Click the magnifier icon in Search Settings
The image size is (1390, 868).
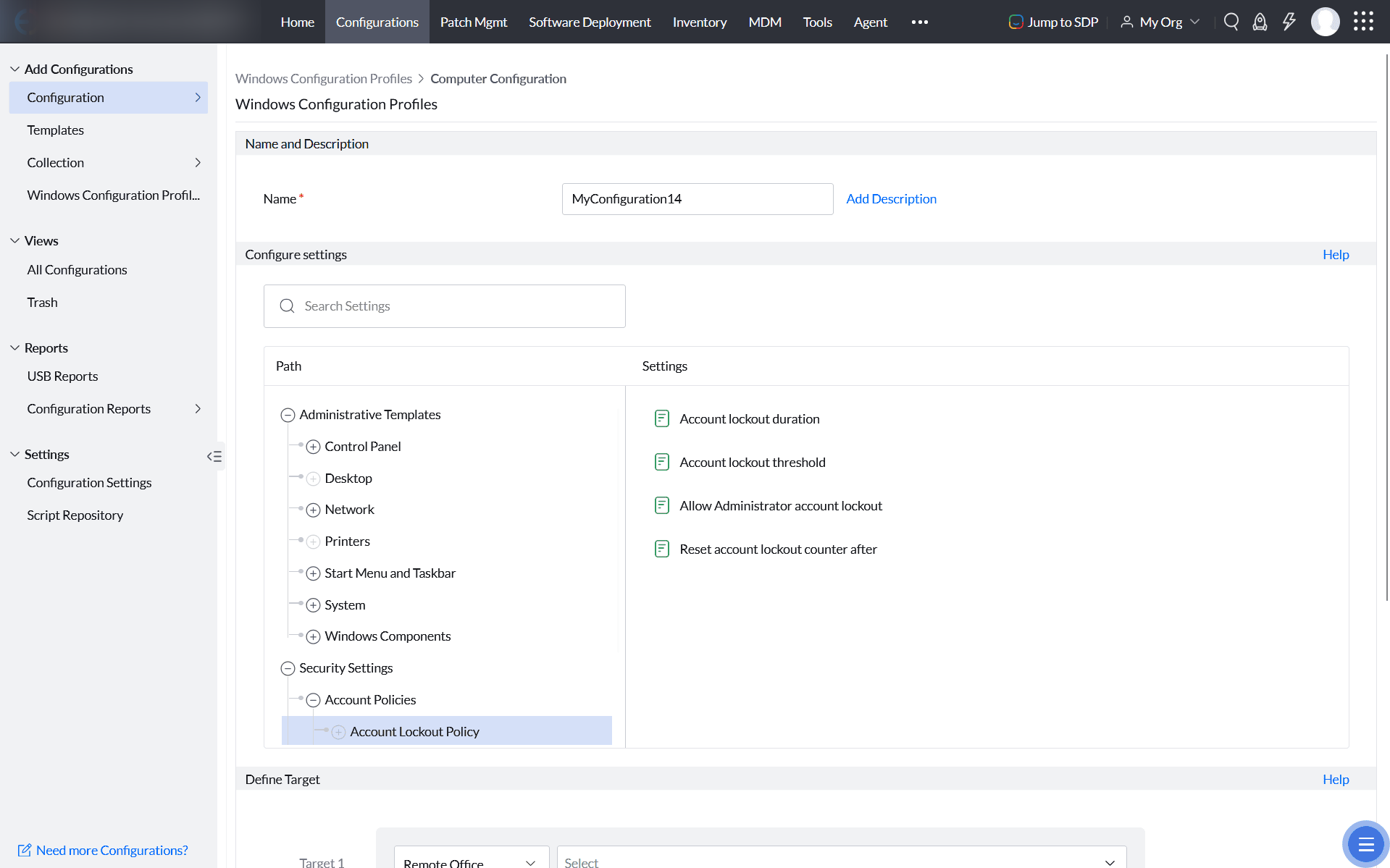pos(287,306)
